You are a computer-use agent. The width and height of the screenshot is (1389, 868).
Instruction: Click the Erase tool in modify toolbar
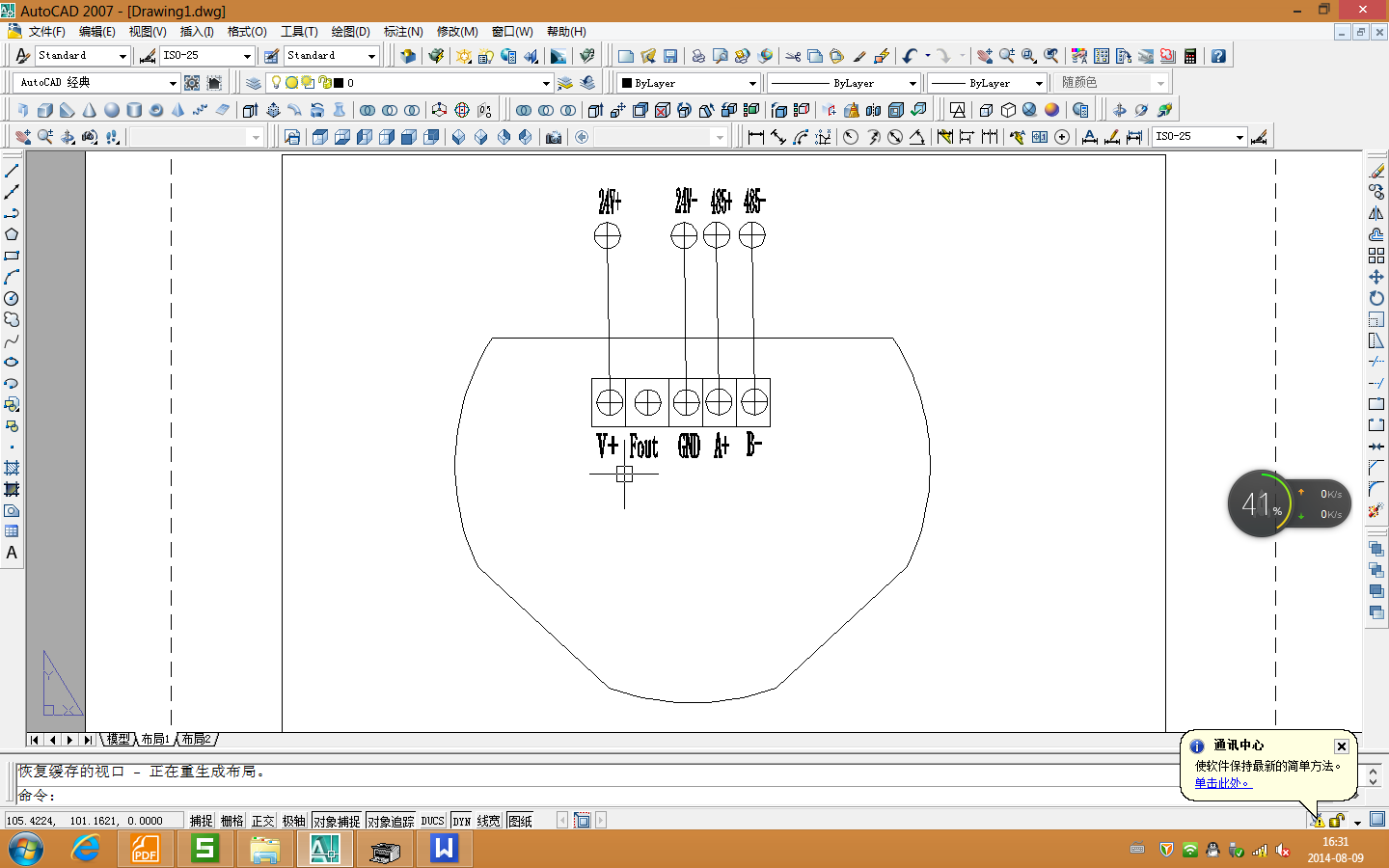point(1376,171)
